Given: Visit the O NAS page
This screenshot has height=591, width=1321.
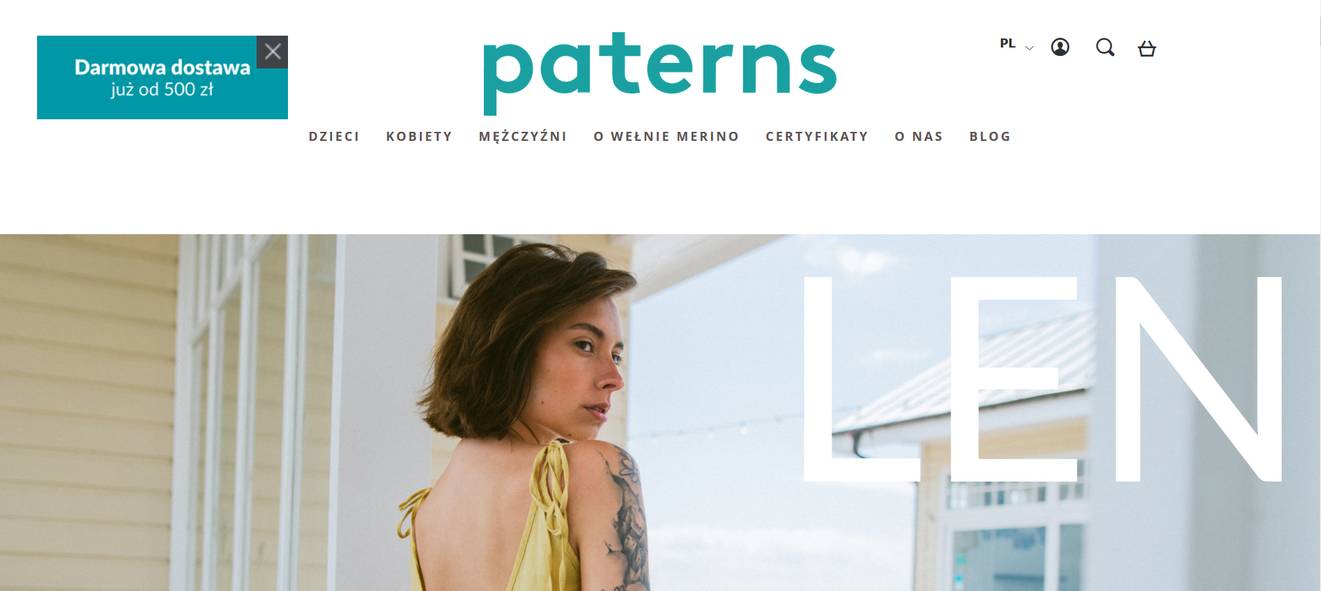Looking at the screenshot, I should [919, 136].
